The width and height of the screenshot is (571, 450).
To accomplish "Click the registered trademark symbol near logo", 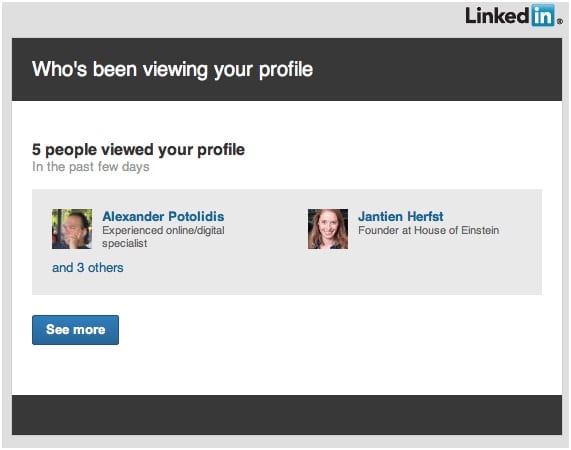I will tap(560, 22).
